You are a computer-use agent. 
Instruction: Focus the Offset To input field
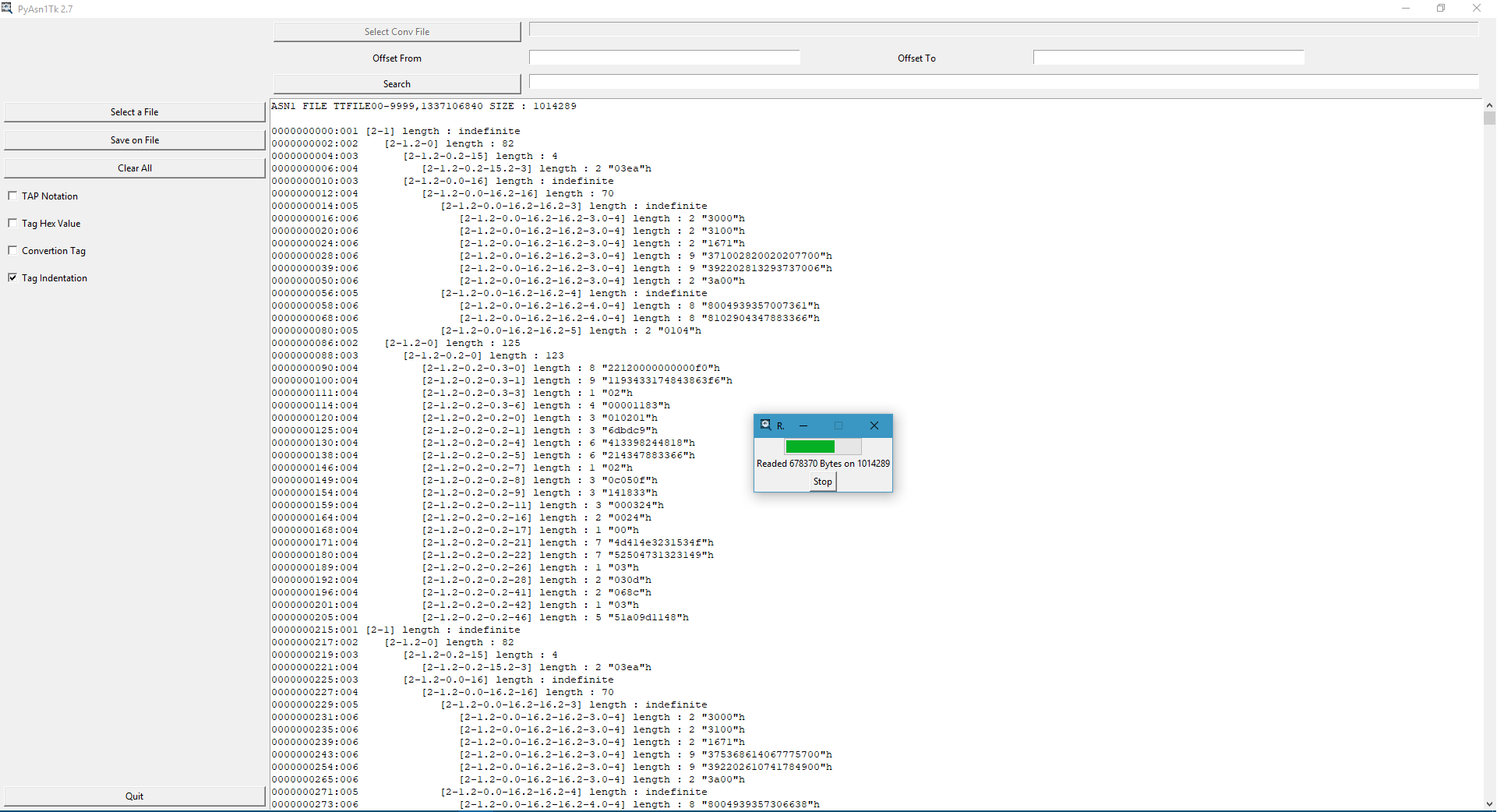pyautogui.click(x=1169, y=58)
